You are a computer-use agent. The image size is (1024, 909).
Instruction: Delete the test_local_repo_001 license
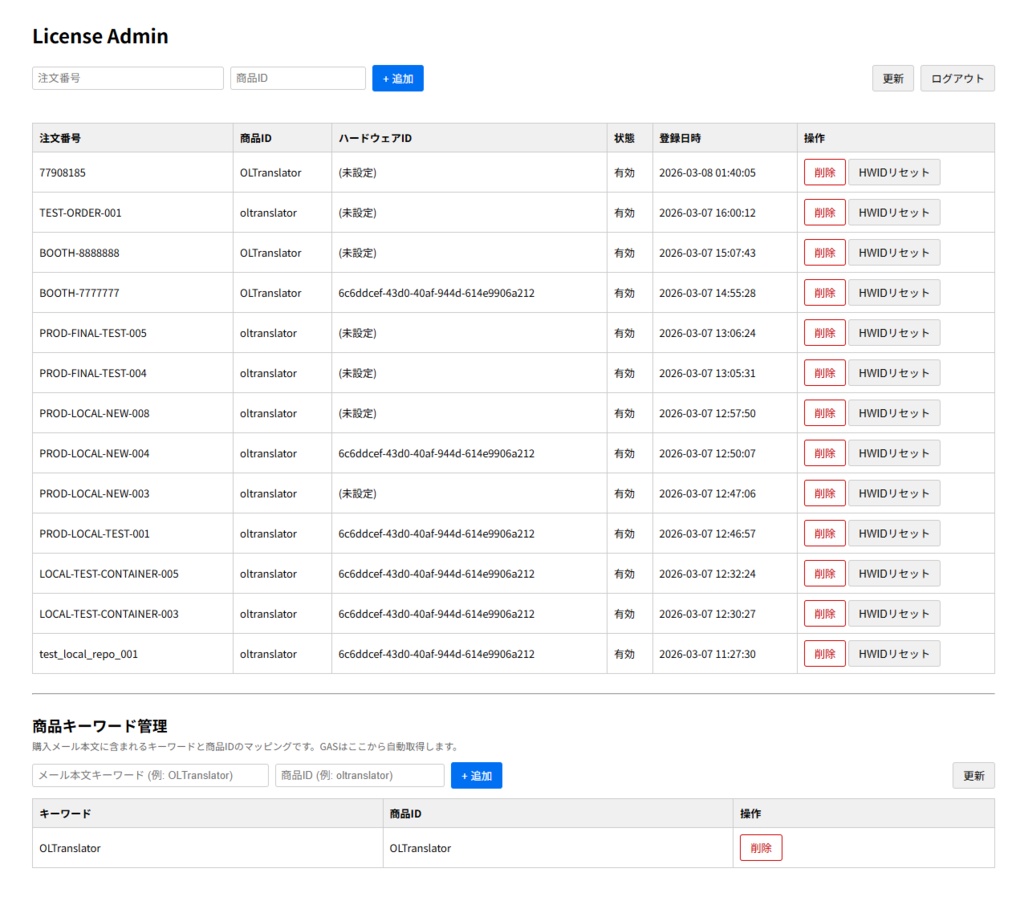click(825, 654)
